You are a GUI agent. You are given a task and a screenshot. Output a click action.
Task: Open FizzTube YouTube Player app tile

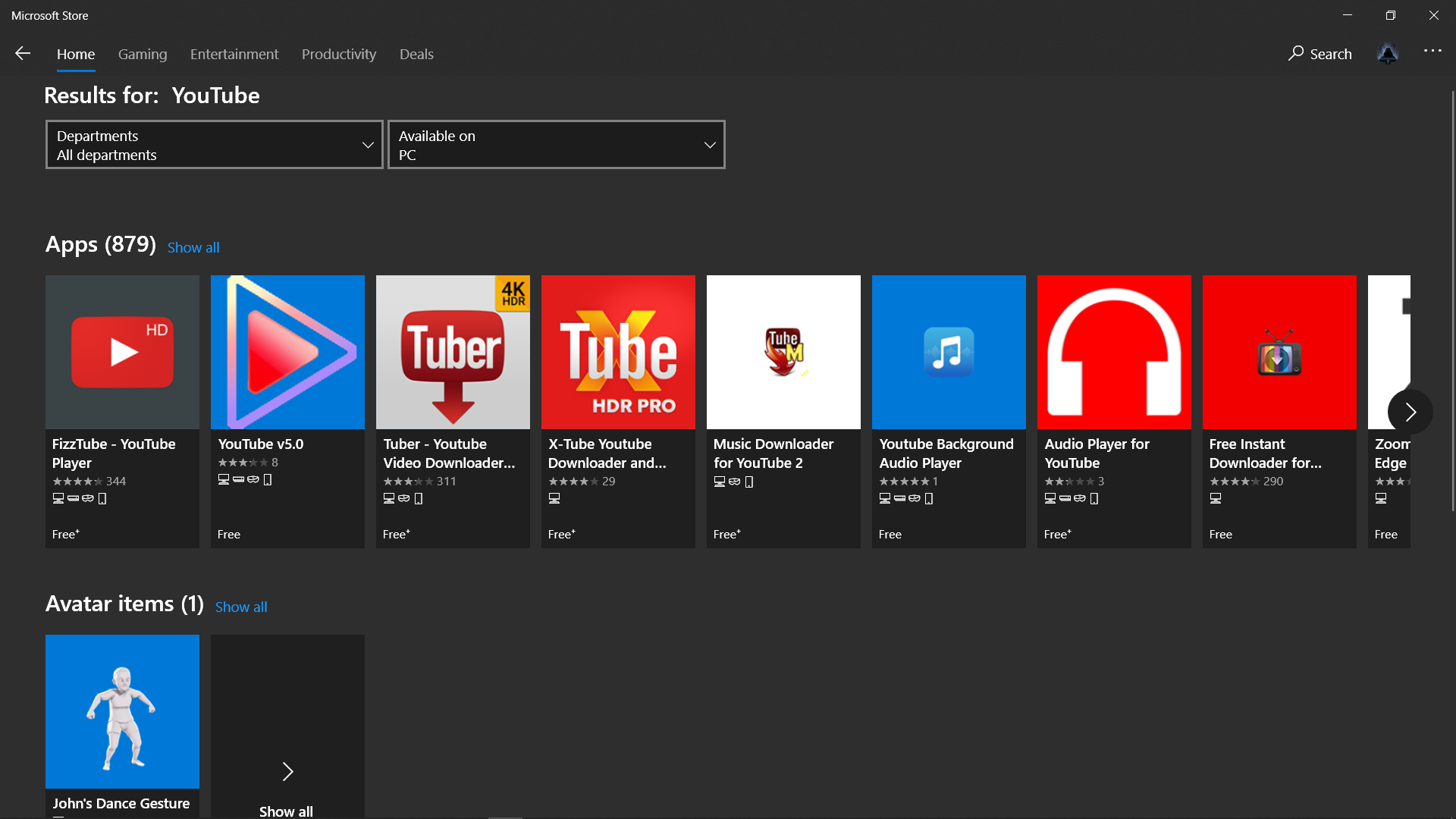tap(122, 352)
